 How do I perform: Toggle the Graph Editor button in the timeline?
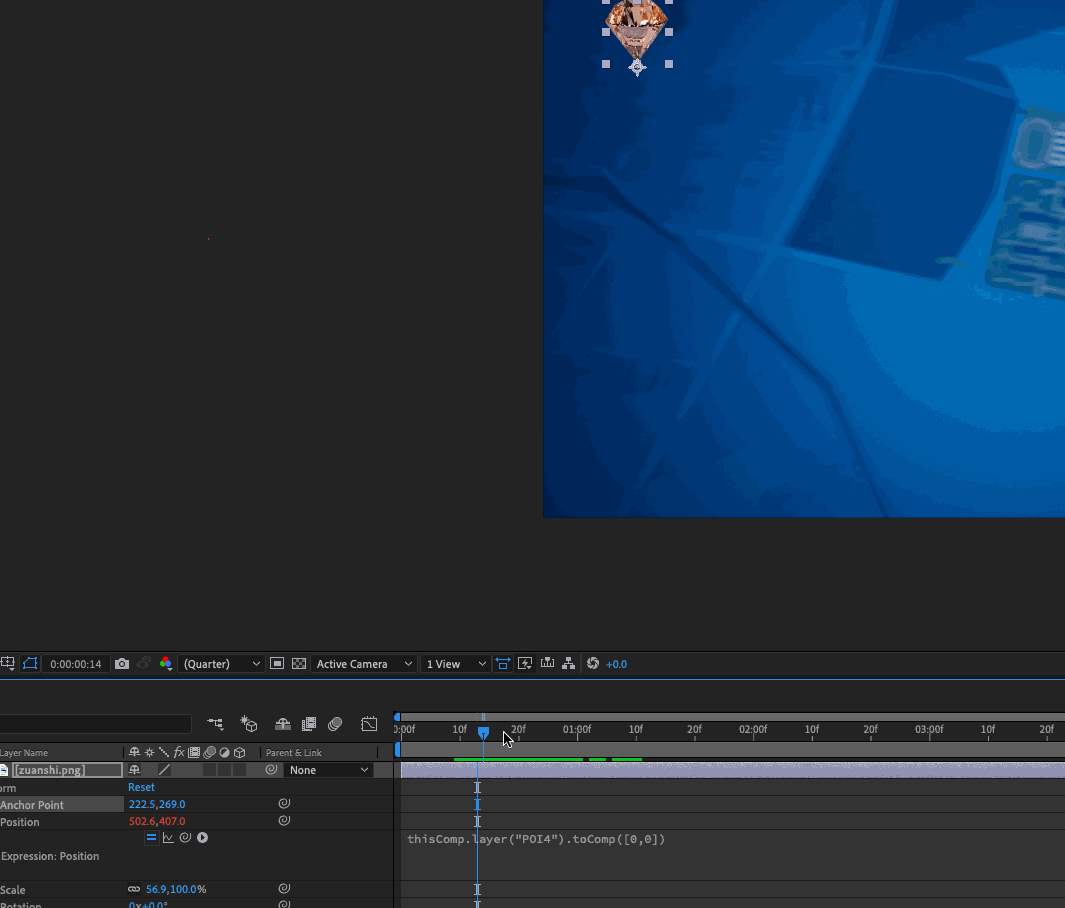(x=369, y=724)
